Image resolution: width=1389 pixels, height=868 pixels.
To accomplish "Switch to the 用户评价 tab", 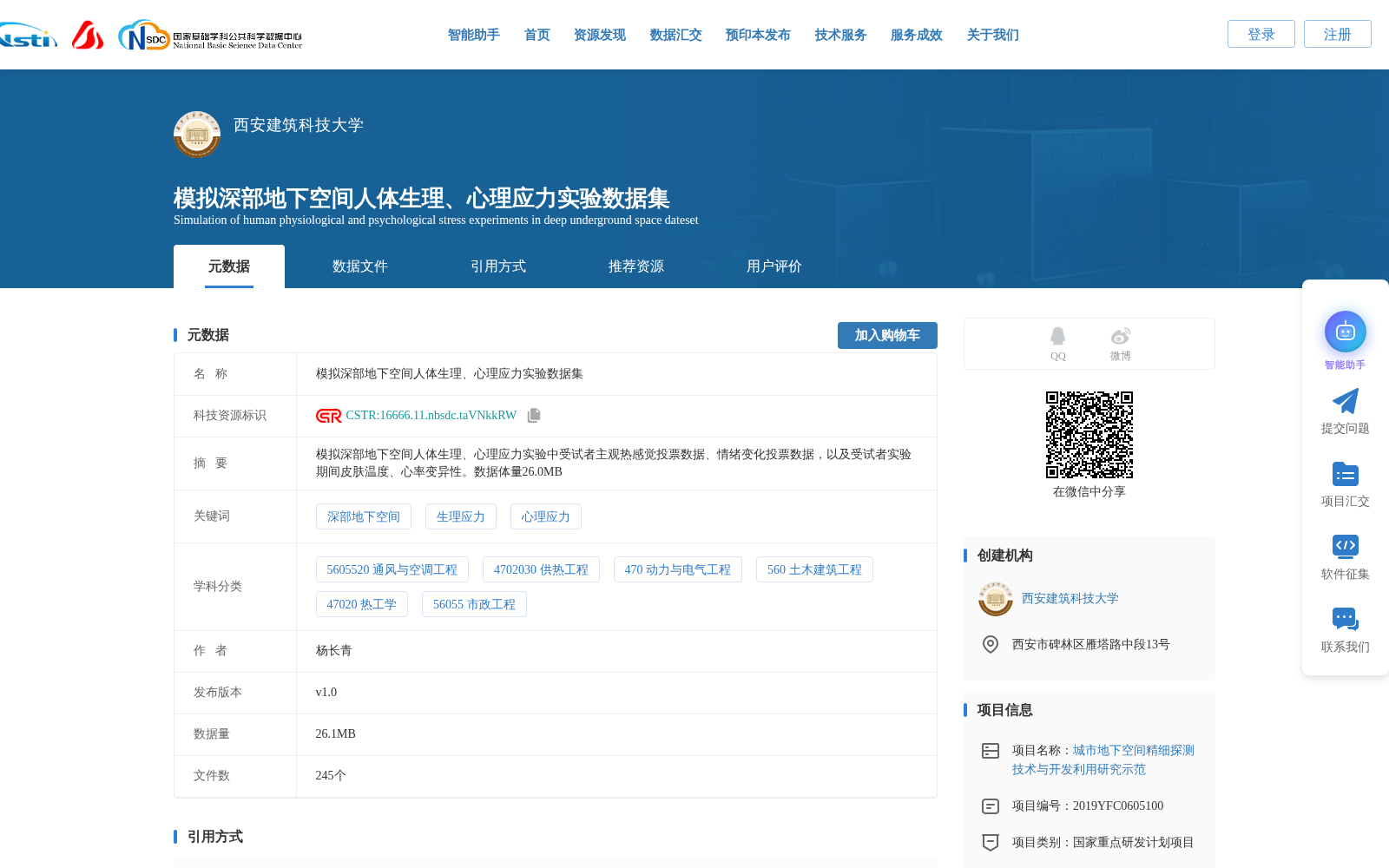I will click(774, 266).
